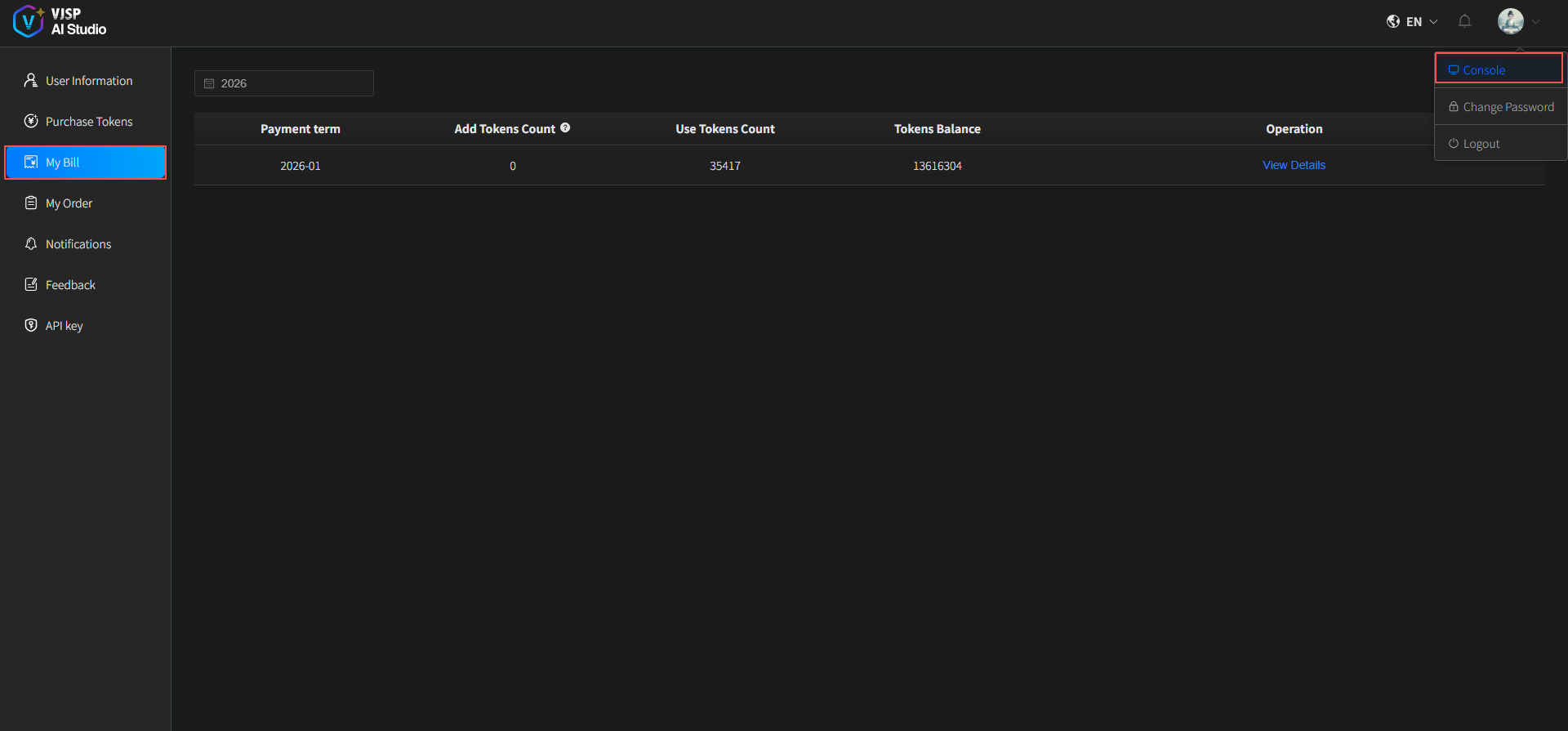Click the Feedback edit icon
The width and height of the screenshot is (1568, 731).
click(x=31, y=284)
